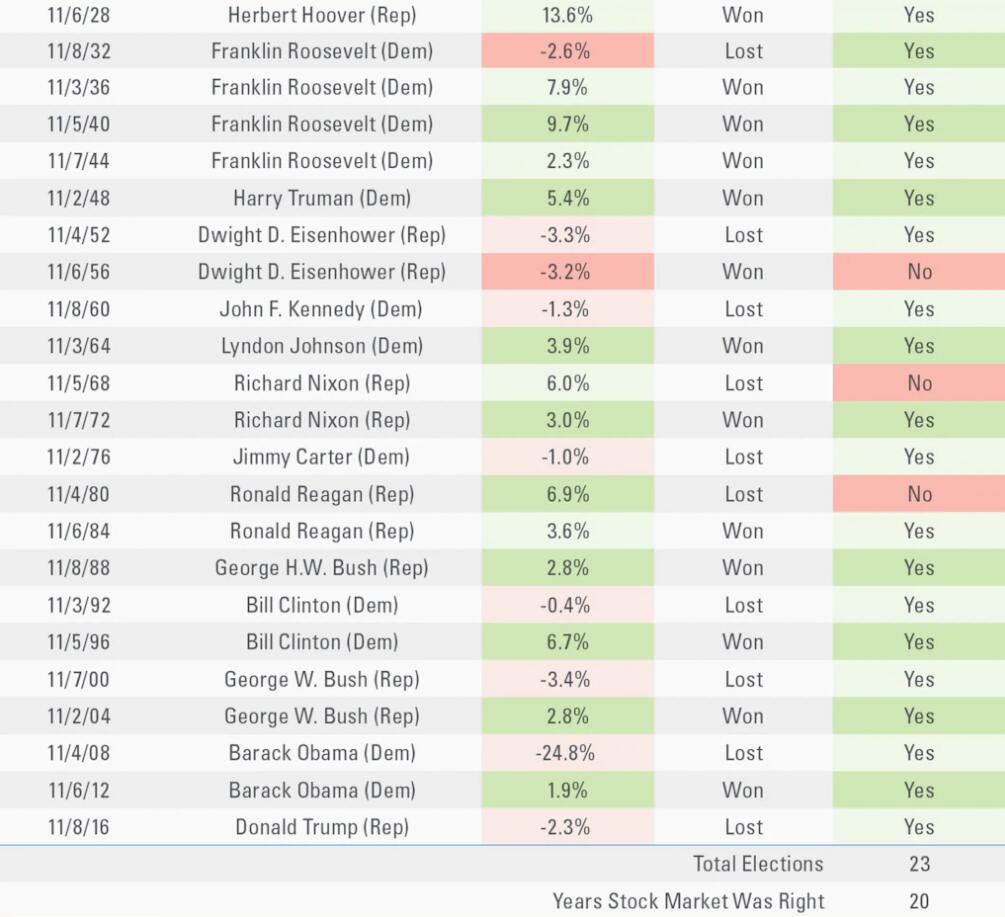Click the -2.6% red return cell

[567, 51]
